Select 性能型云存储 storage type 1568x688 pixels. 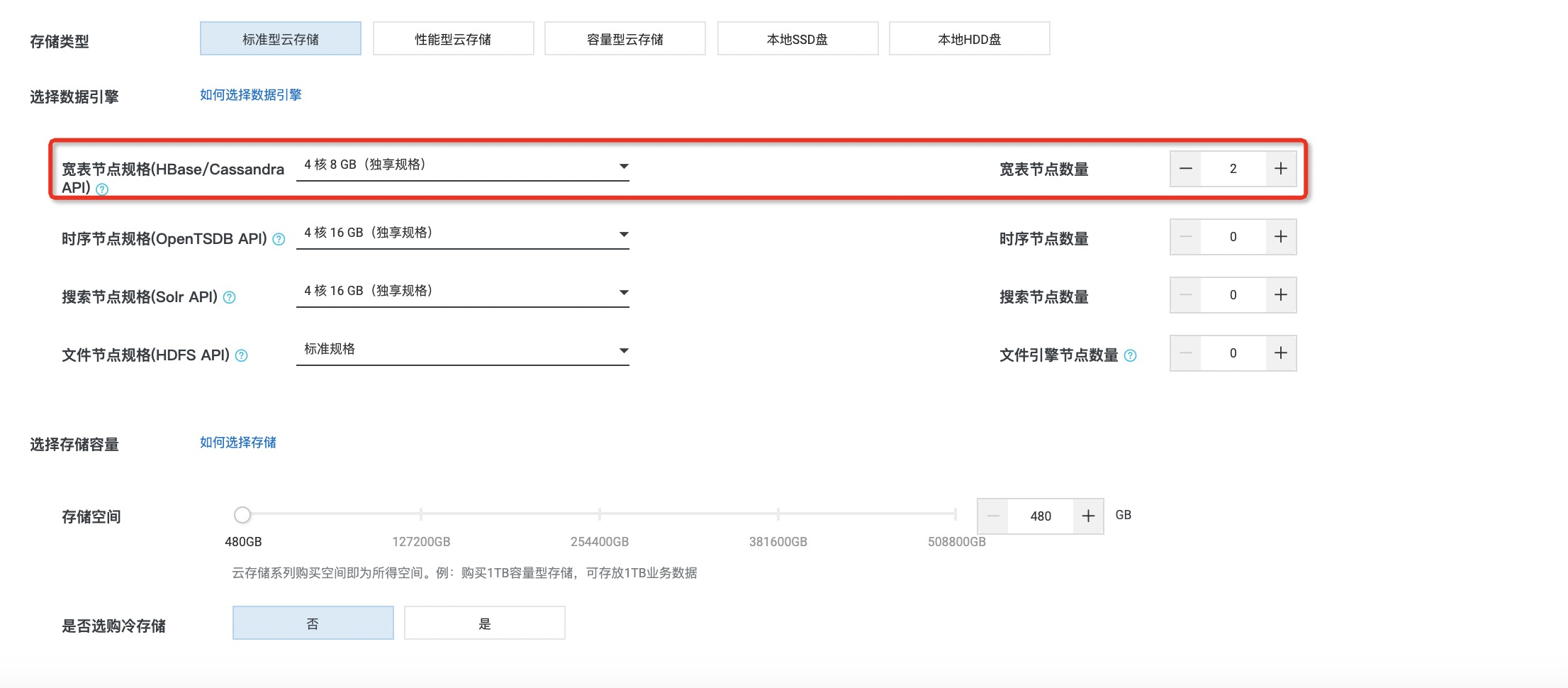coord(453,38)
